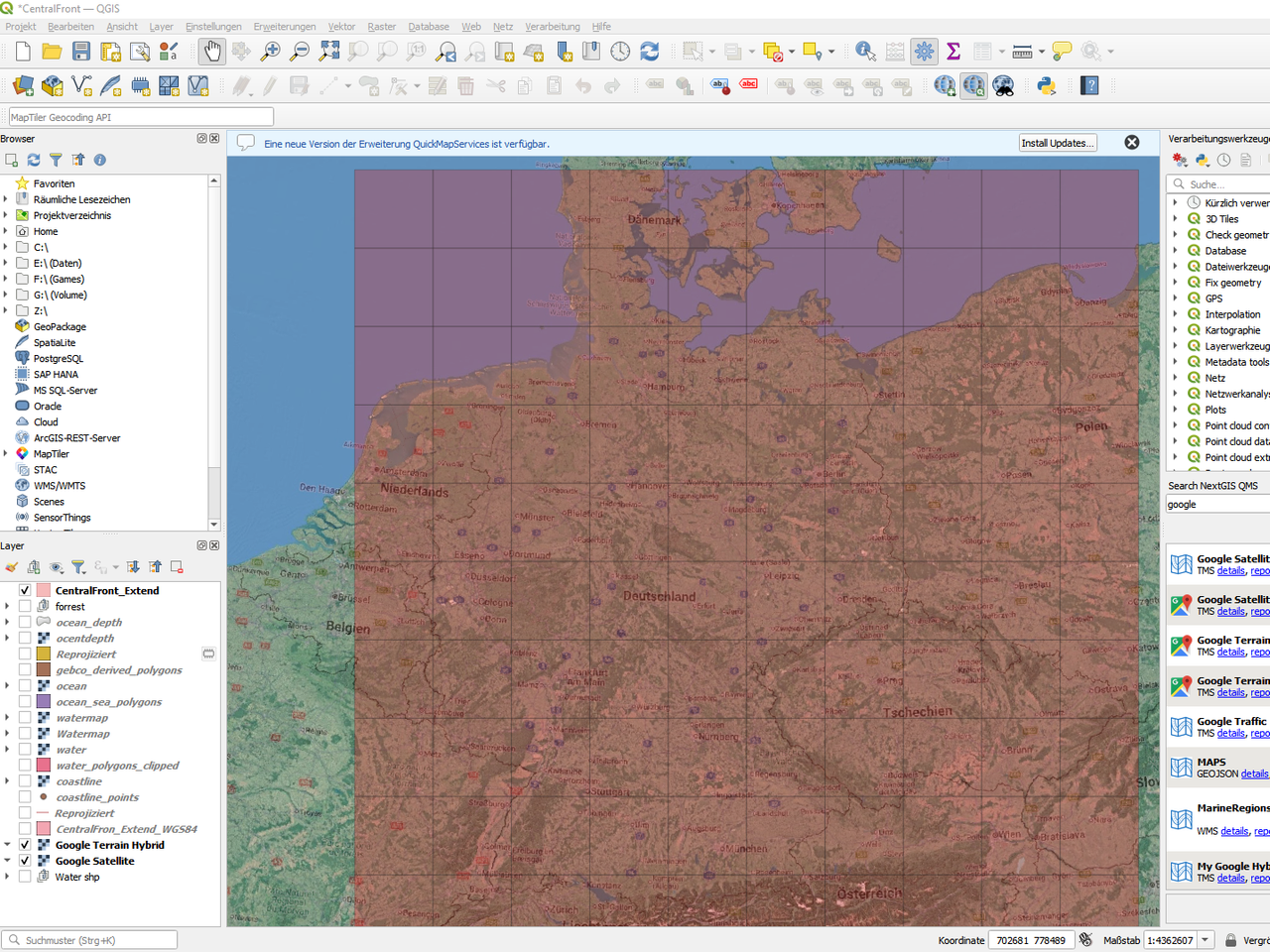Click the Zoom Full extent icon

point(328,51)
